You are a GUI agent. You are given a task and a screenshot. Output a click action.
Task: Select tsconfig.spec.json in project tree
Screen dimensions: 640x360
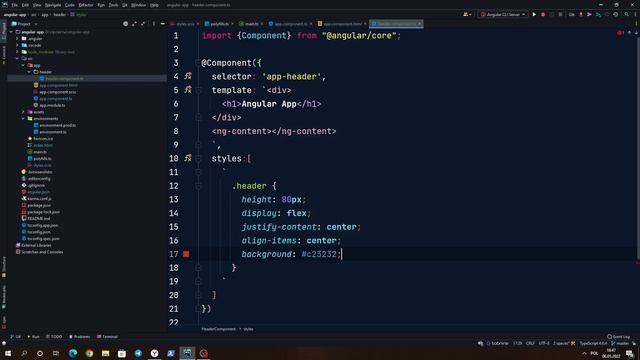pyautogui.click(x=40, y=238)
